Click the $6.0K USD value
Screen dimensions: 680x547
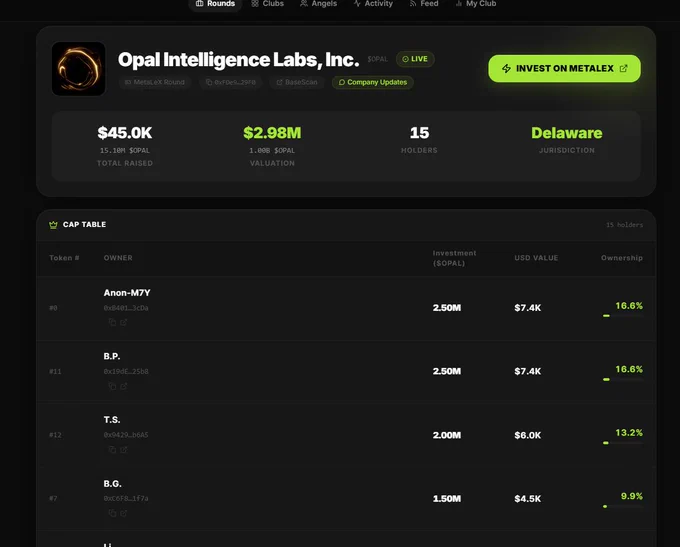[x=528, y=435]
